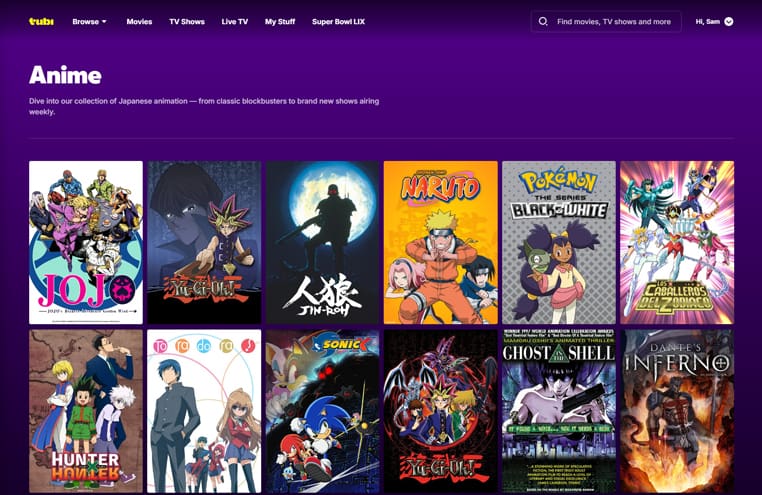
Task: Open the Browse dropdown menu
Action: click(89, 21)
